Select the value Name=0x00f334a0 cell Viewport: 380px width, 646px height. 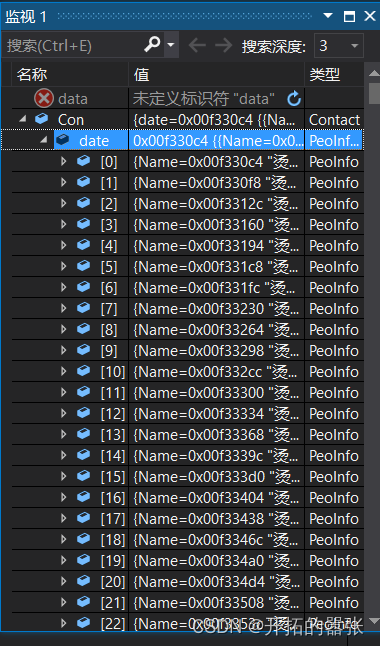coord(217,561)
